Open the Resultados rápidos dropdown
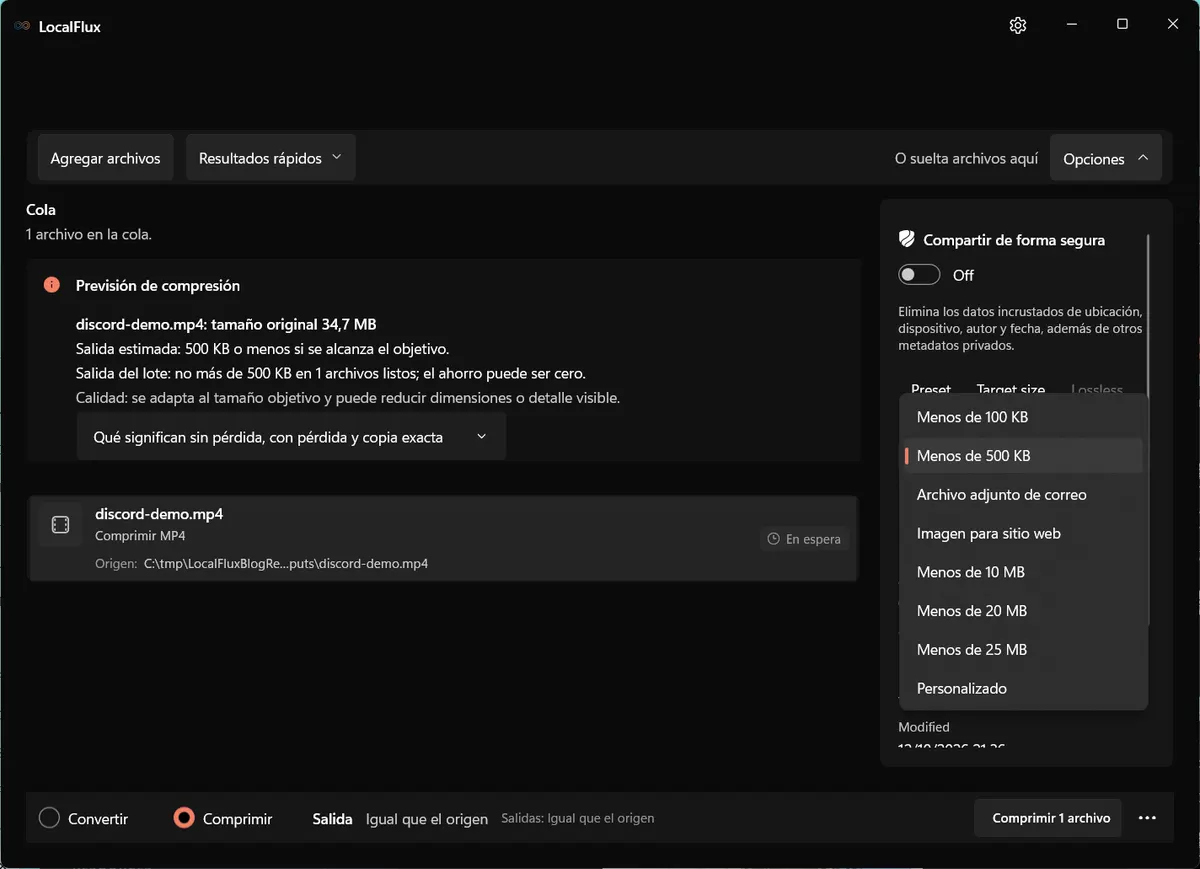 (x=270, y=158)
